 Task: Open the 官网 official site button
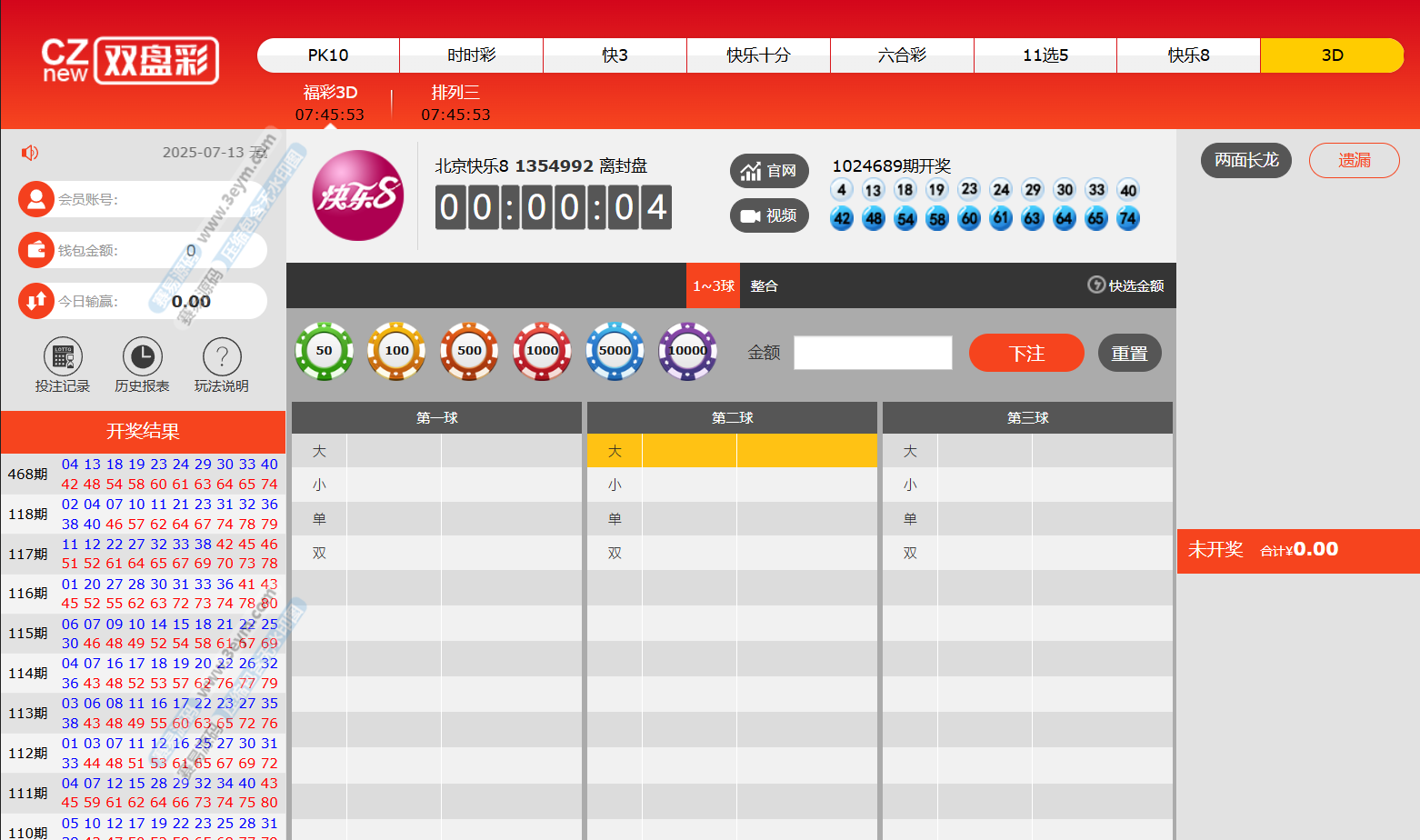(x=769, y=171)
